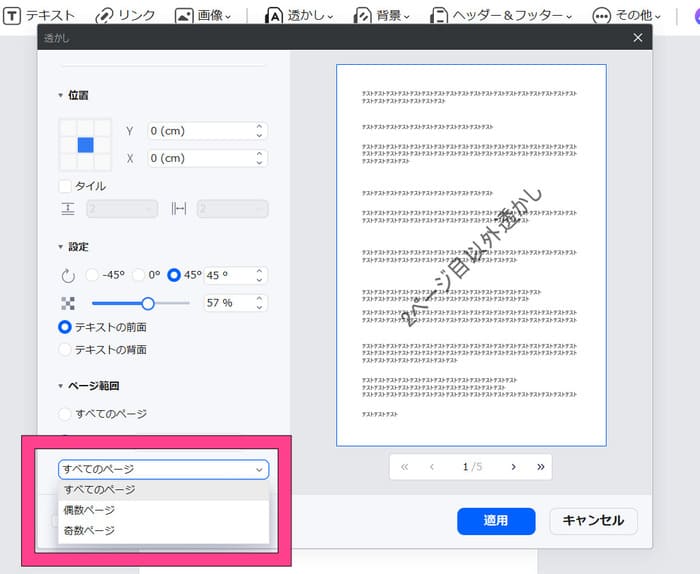
Task: Open the horizontal tile spacing dropdown
Action: (233, 209)
